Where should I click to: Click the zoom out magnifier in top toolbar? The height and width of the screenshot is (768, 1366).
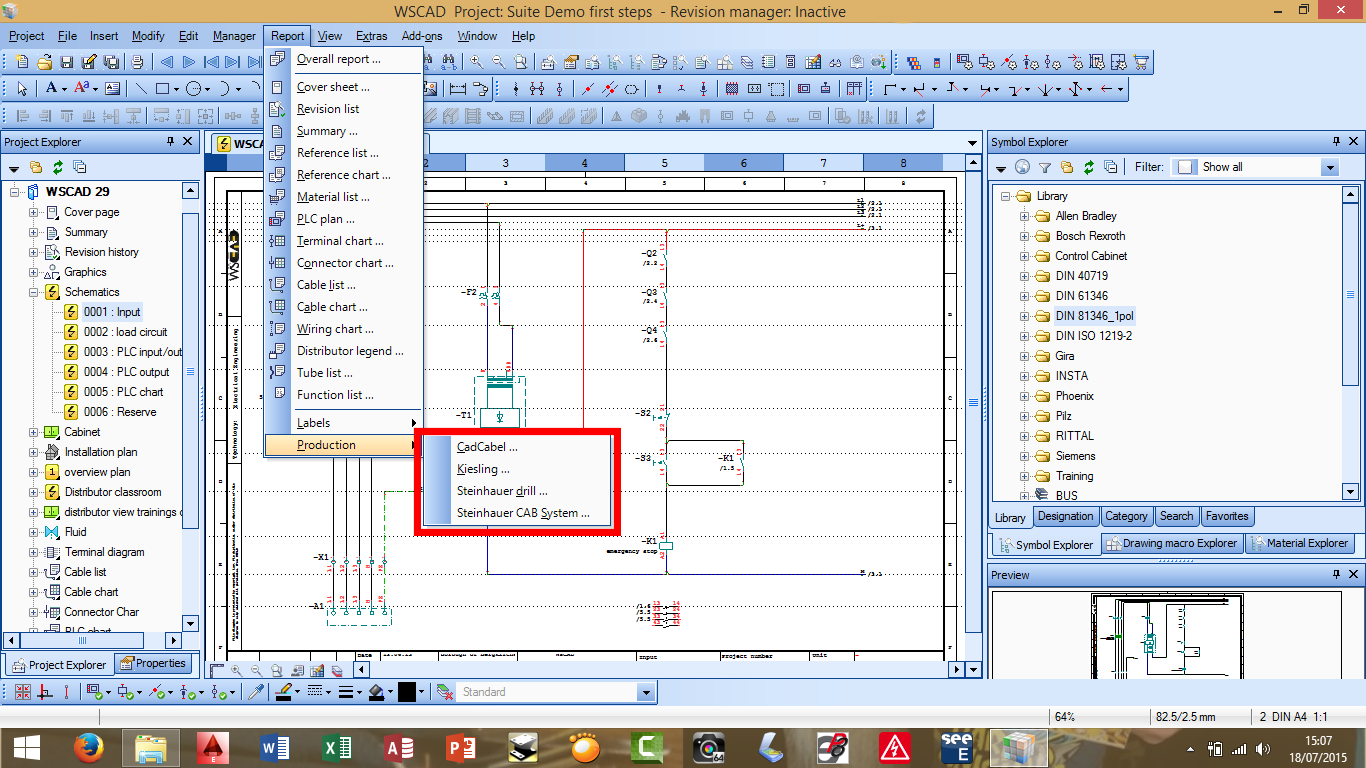point(498,62)
